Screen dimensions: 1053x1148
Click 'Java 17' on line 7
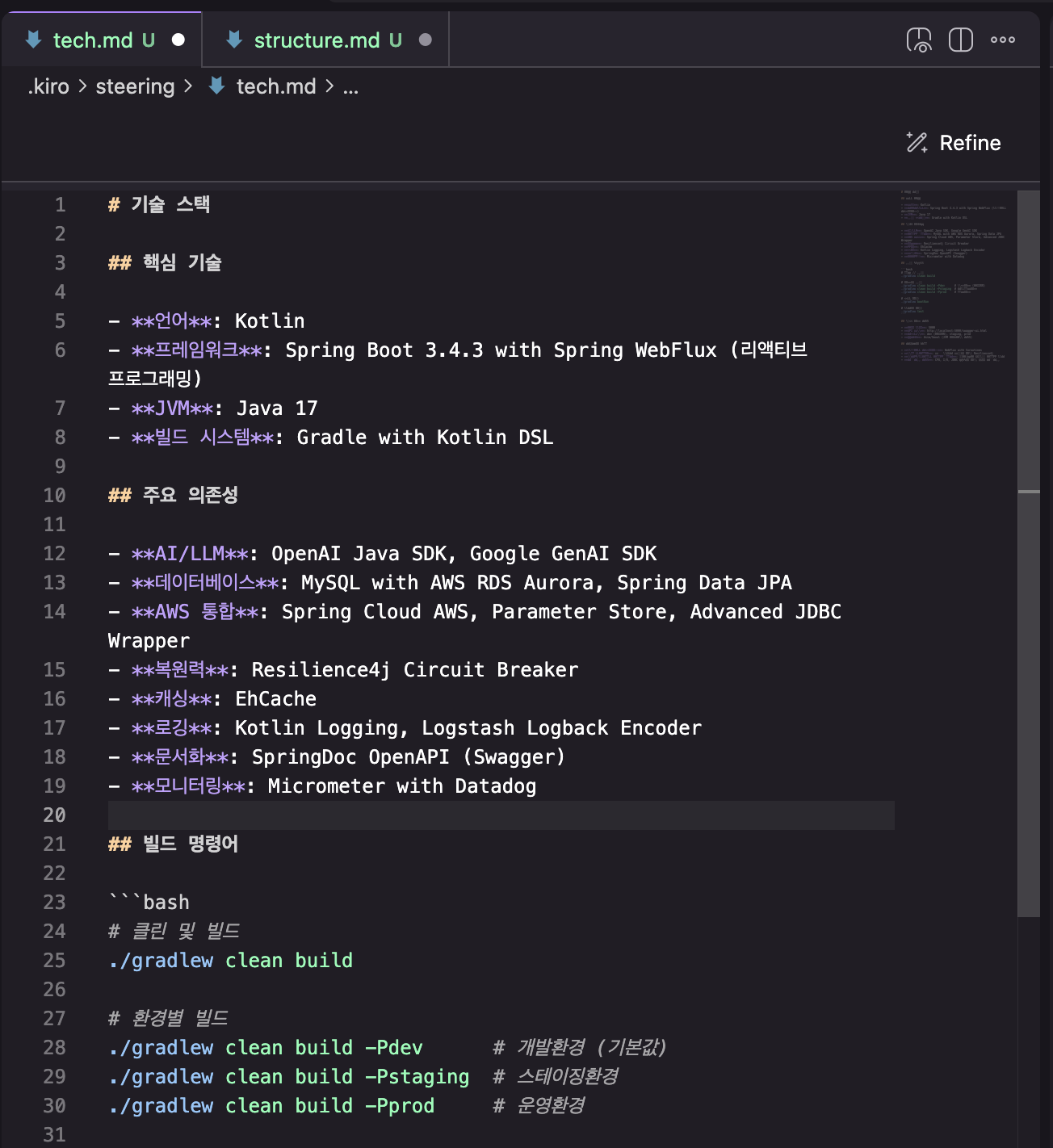(x=277, y=408)
